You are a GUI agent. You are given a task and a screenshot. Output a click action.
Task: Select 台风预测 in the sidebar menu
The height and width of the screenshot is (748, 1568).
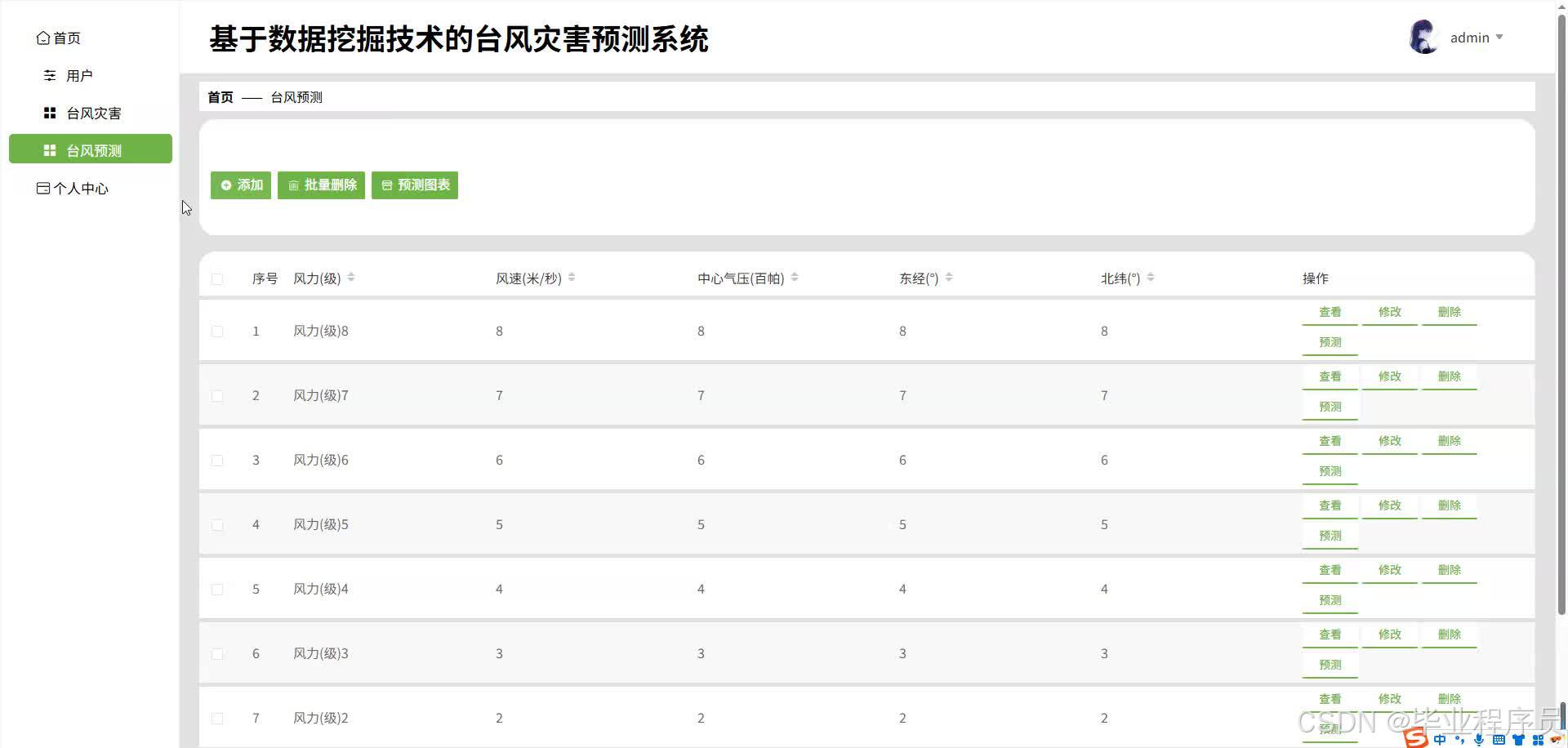tap(91, 149)
